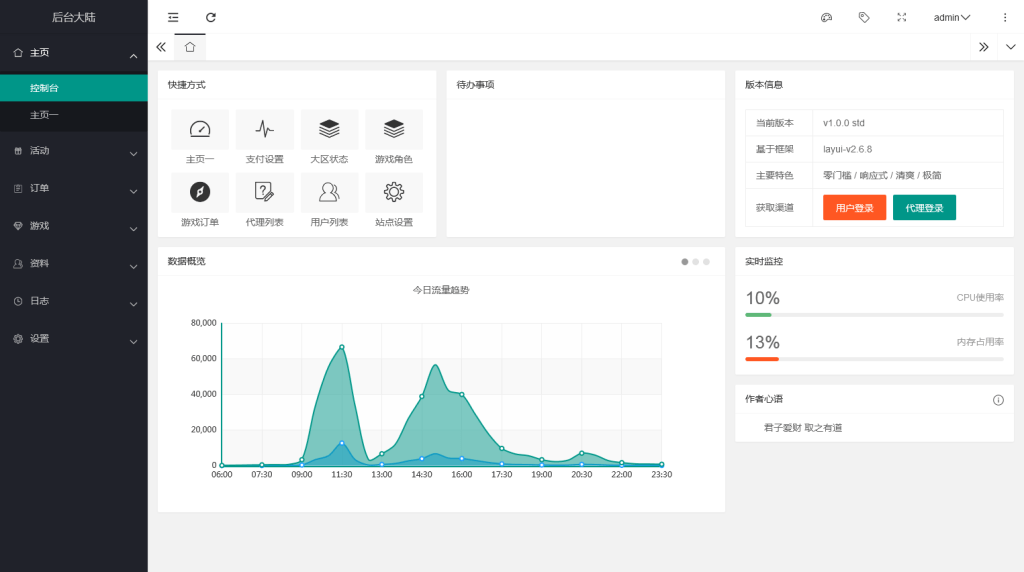Open the 游戏订单 compass shortcut icon
Viewport: 1024px width, 572px height.
[x=200, y=192]
